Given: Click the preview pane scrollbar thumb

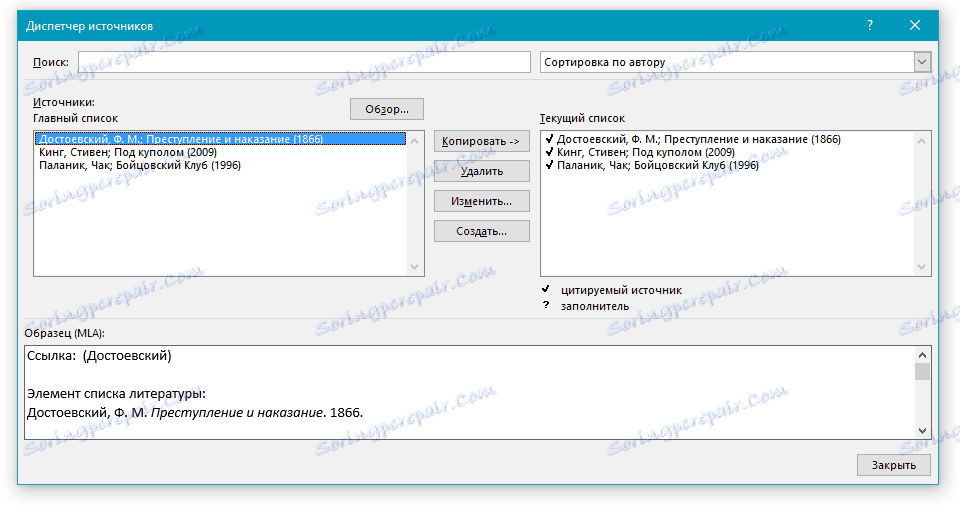Looking at the screenshot, I should pyautogui.click(x=923, y=371).
